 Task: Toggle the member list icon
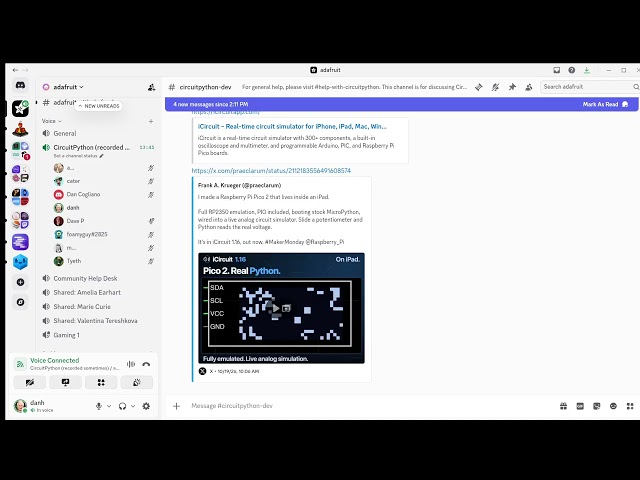529,87
